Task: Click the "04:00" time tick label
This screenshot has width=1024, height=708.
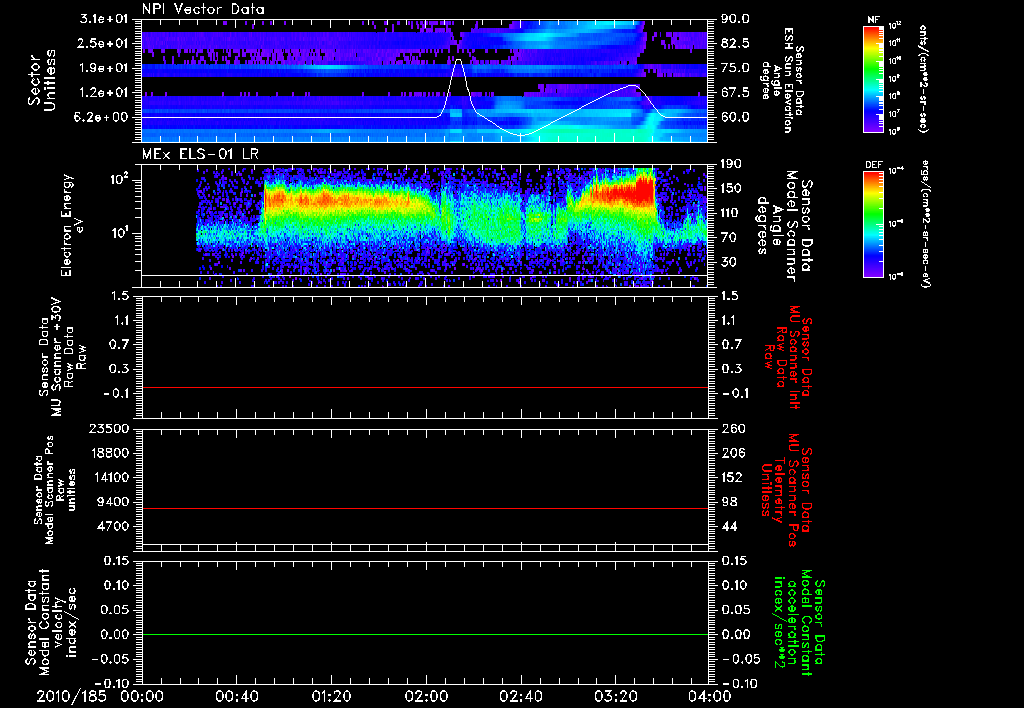Action: (x=709, y=696)
